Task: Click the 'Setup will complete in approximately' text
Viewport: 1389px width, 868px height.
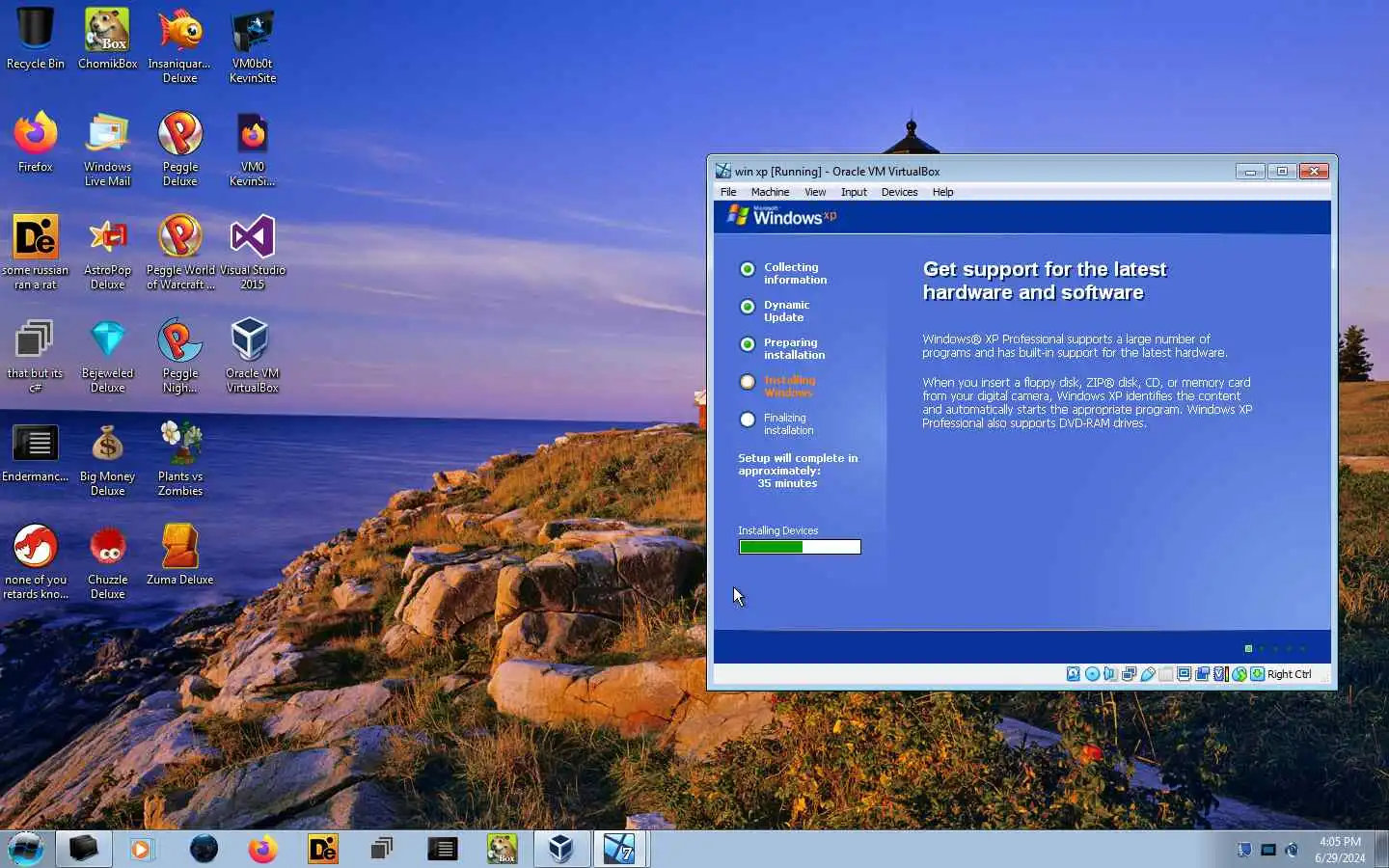Action: [x=798, y=465]
